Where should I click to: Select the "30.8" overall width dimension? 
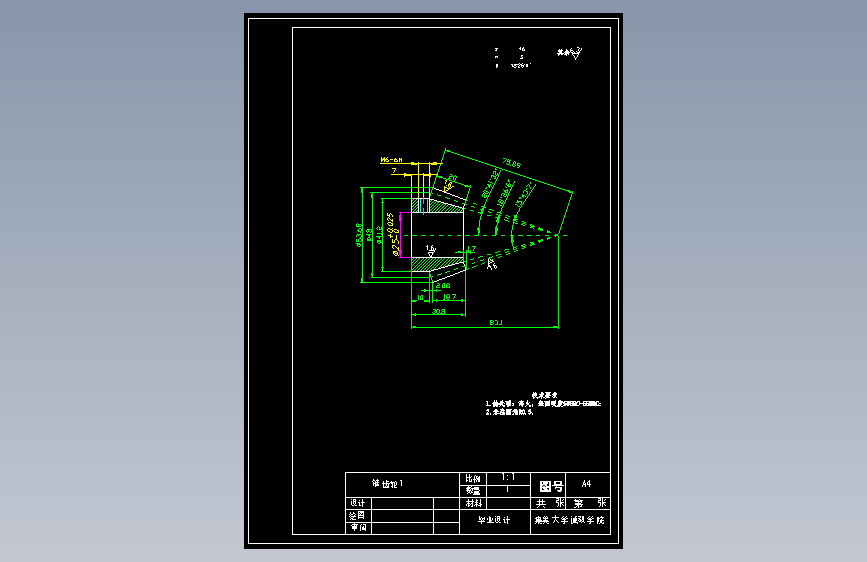[x=438, y=311]
